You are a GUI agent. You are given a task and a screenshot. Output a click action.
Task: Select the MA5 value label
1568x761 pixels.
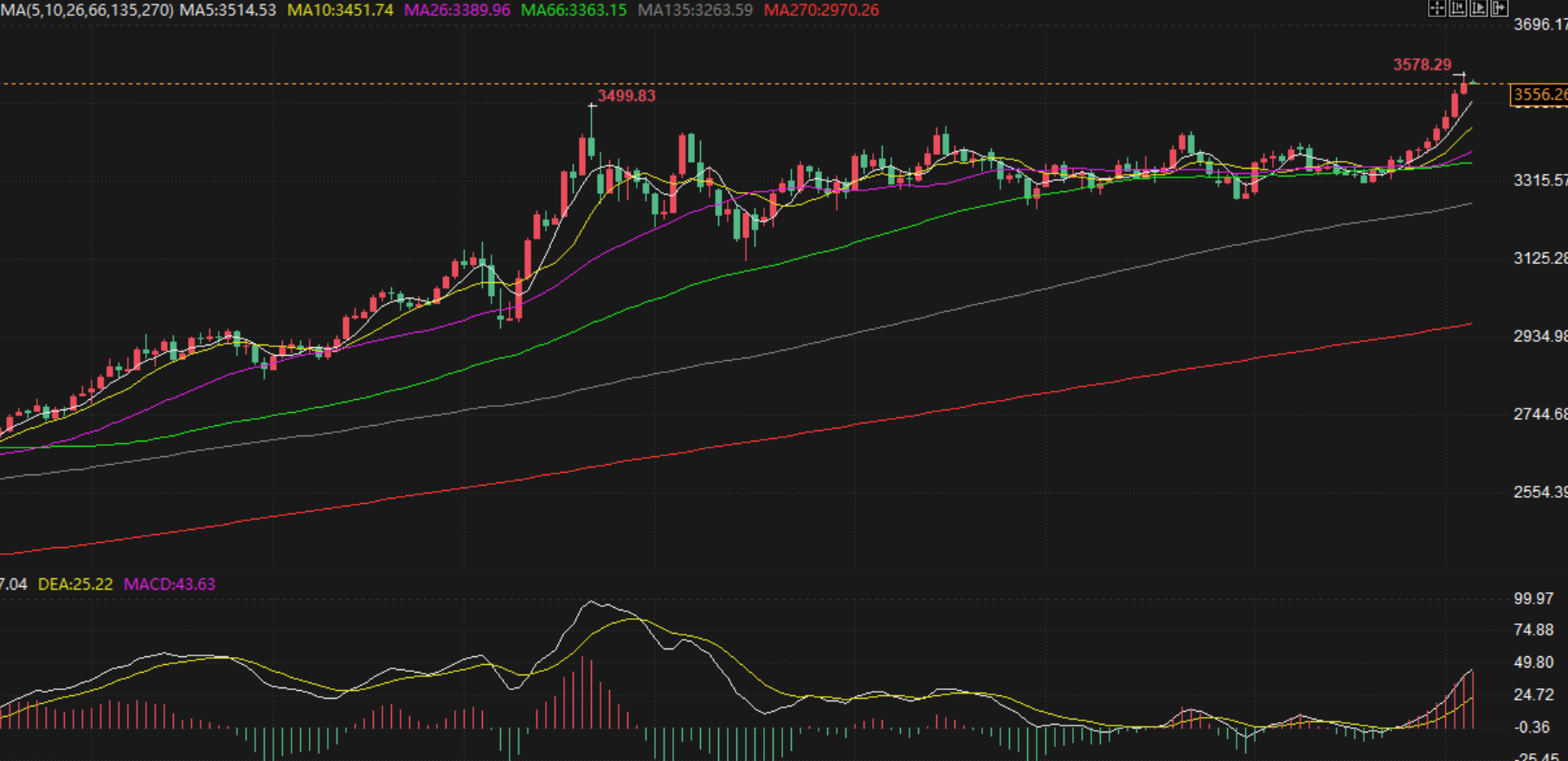pos(228,10)
